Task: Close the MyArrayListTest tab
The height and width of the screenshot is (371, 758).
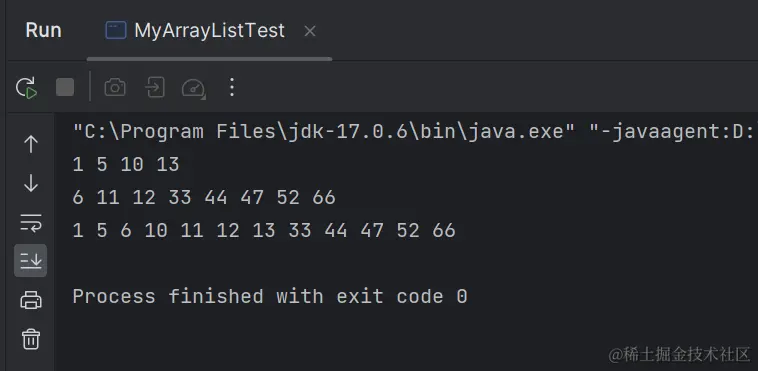Action: pos(310,31)
